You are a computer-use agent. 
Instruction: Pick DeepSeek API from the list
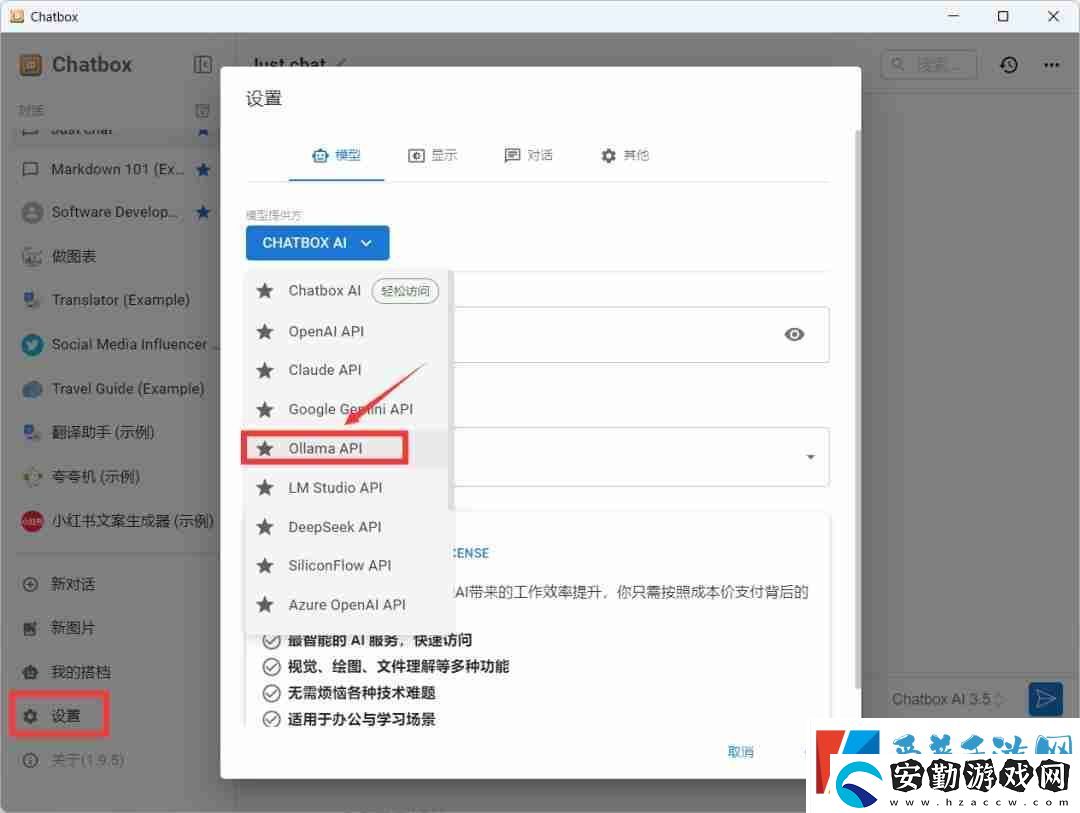(x=346, y=527)
